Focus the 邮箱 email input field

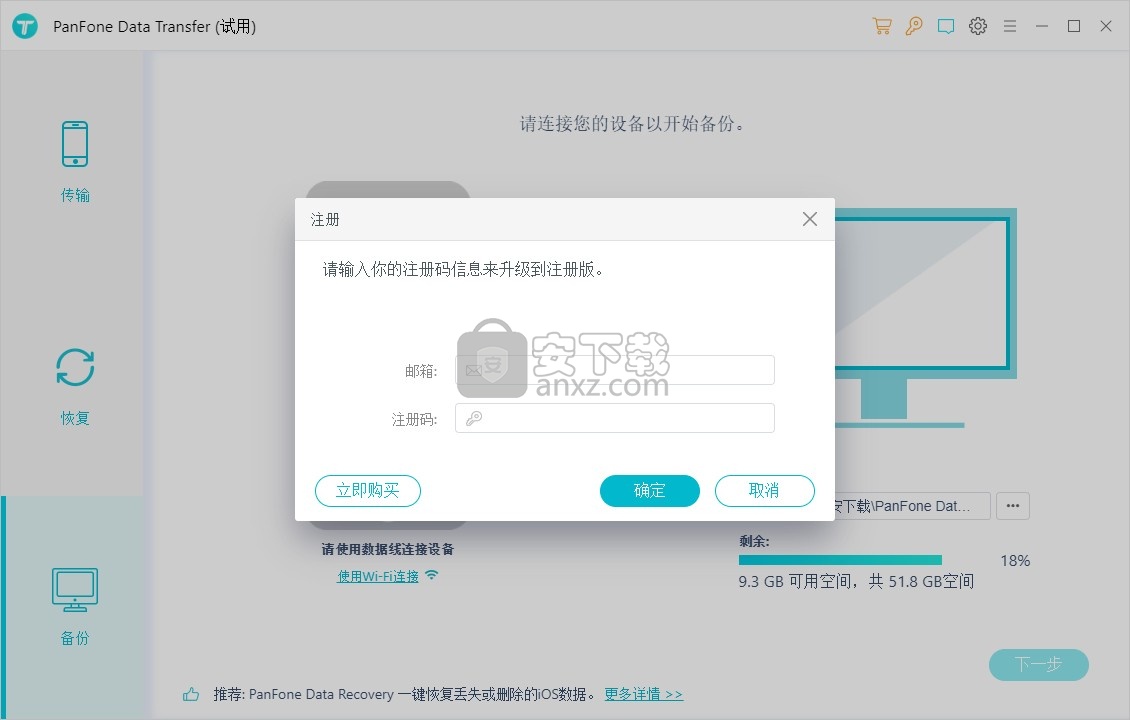615,370
